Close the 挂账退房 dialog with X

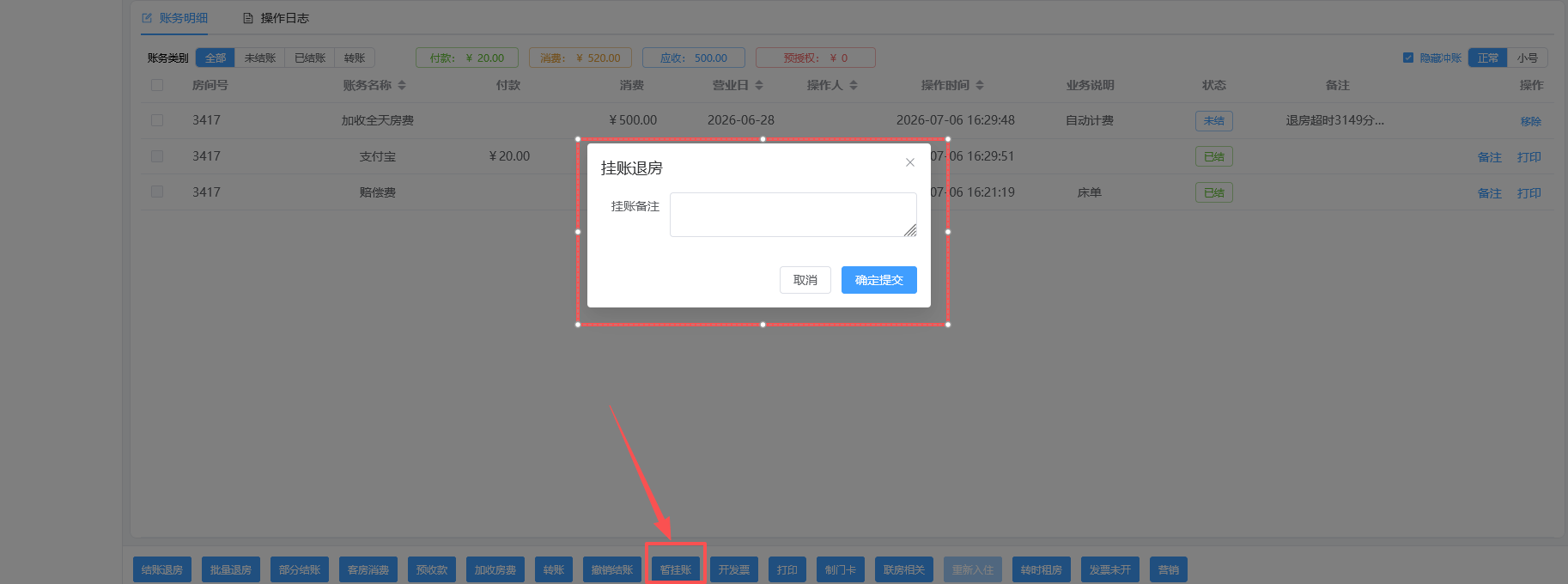pyautogui.click(x=910, y=162)
